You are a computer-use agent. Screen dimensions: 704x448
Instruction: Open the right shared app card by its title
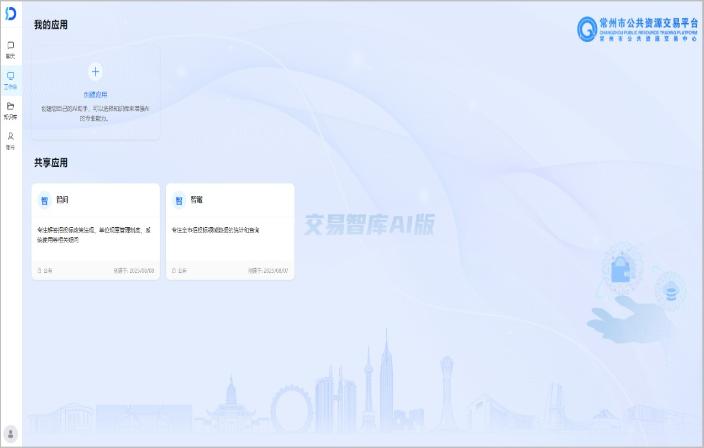pos(197,200)
